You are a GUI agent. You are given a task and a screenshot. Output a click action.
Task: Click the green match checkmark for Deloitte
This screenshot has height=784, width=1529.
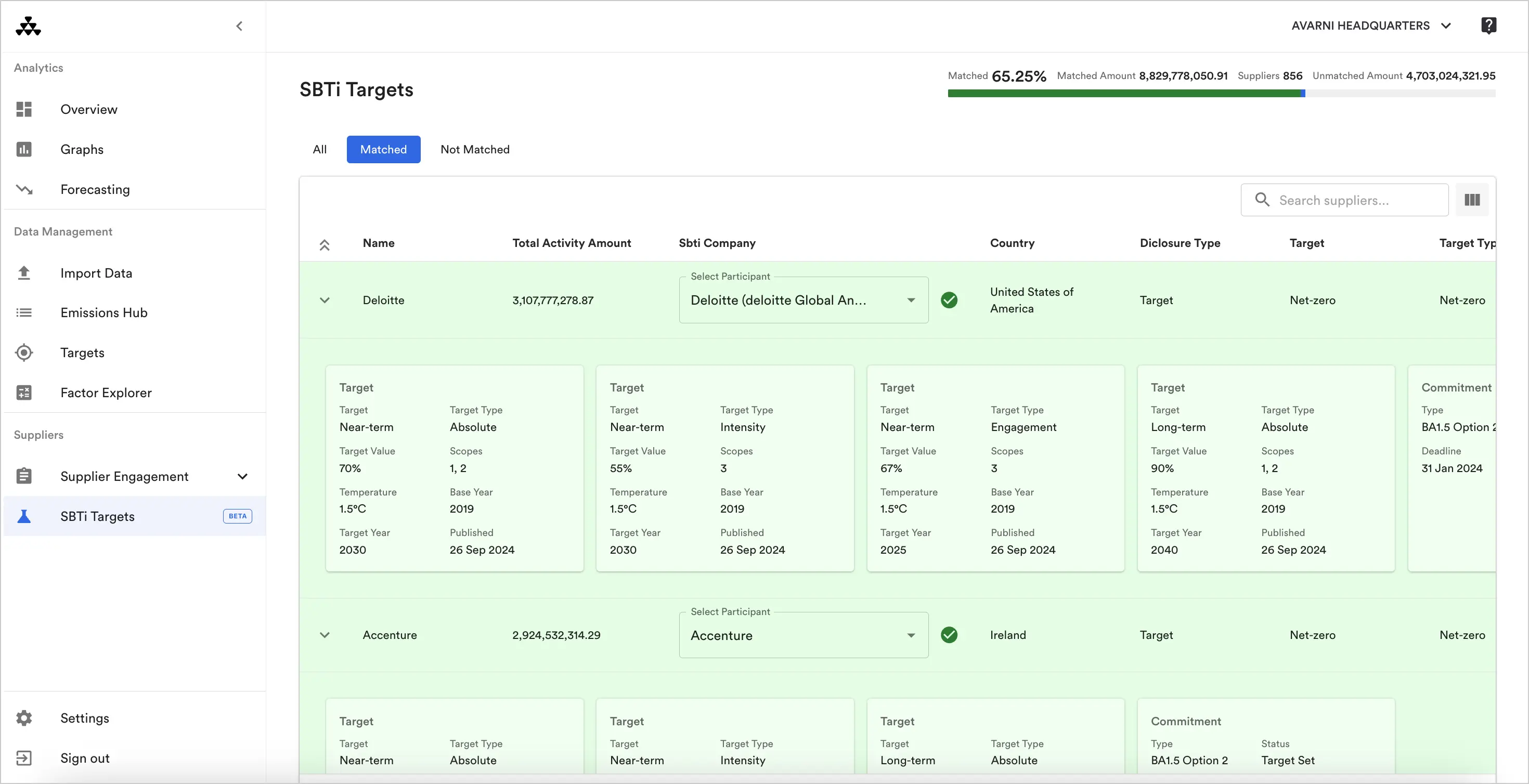click(x=949, y=300)
